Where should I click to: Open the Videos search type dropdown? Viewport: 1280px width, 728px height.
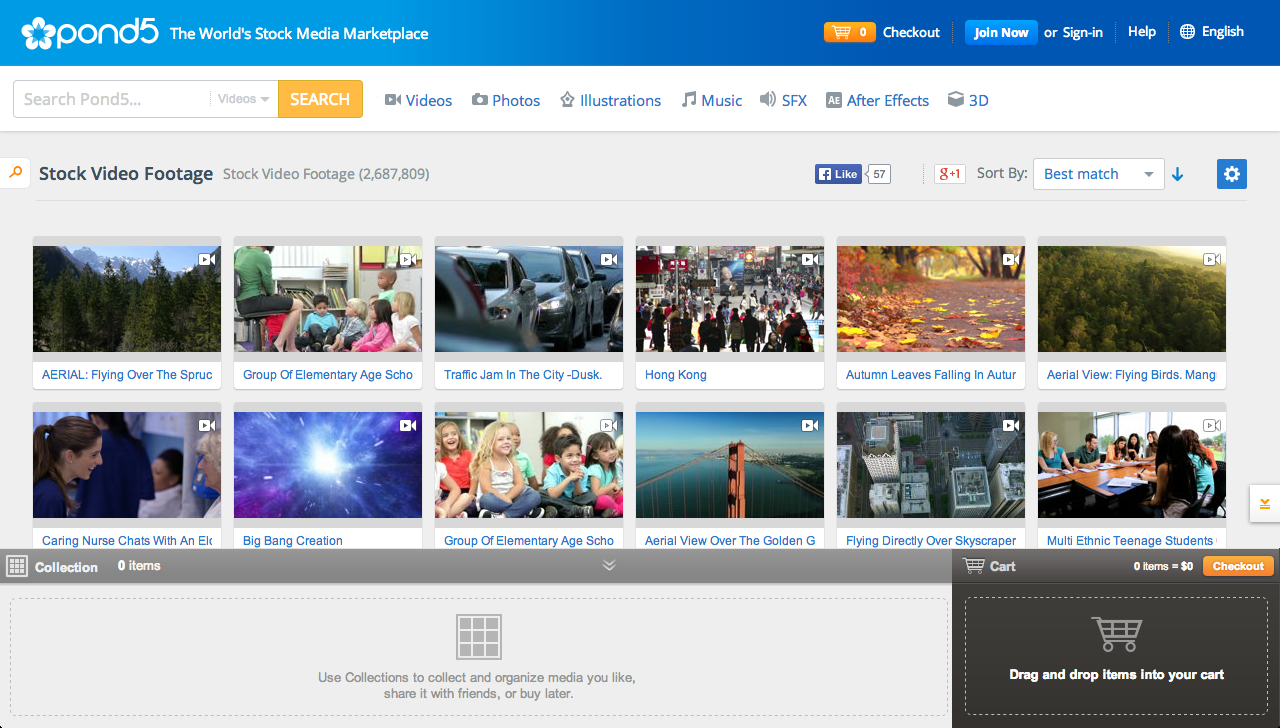pyautogui.click(x=241, y=98)
